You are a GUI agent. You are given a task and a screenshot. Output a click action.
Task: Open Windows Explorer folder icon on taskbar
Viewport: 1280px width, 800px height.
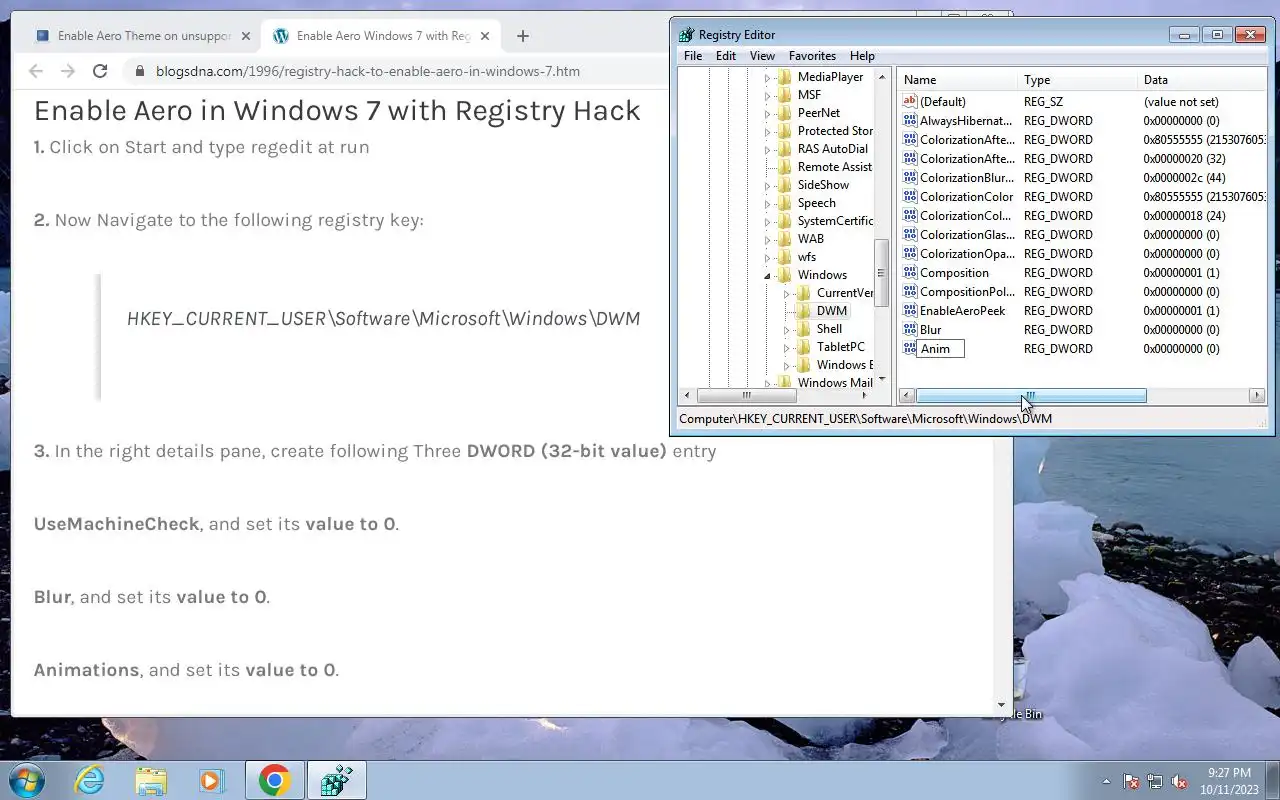pos(151,780)
